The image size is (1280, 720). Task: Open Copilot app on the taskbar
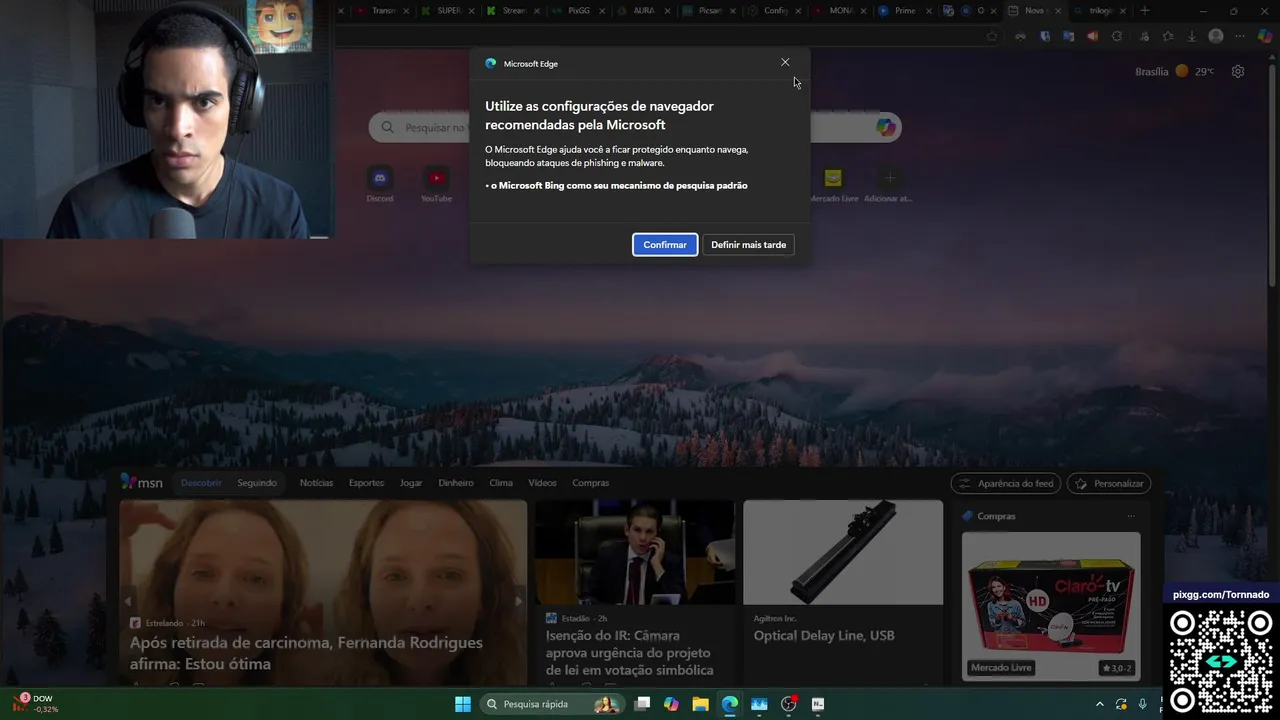pos(671,704)
